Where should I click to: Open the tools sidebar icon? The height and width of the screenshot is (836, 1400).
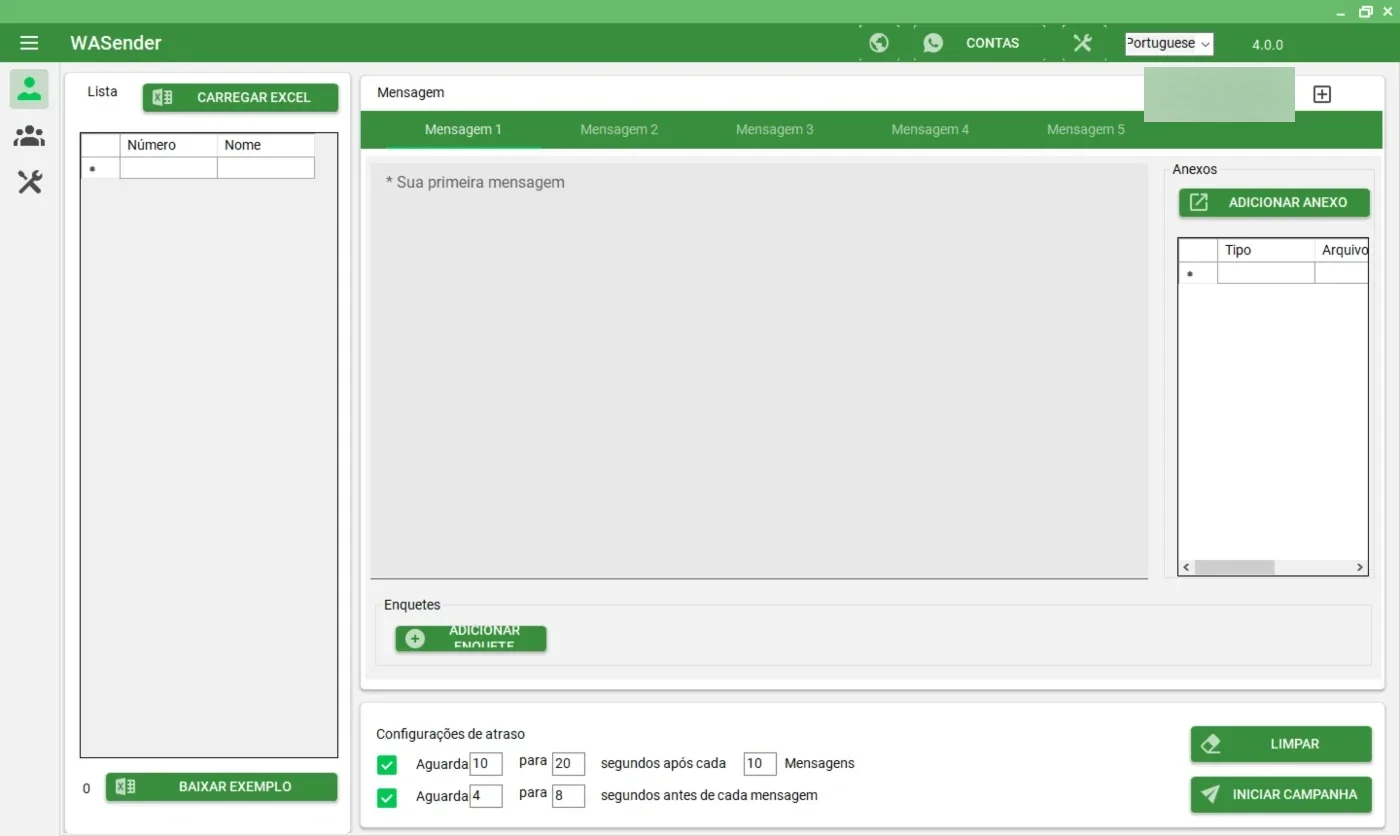click(x=30, y=182)
